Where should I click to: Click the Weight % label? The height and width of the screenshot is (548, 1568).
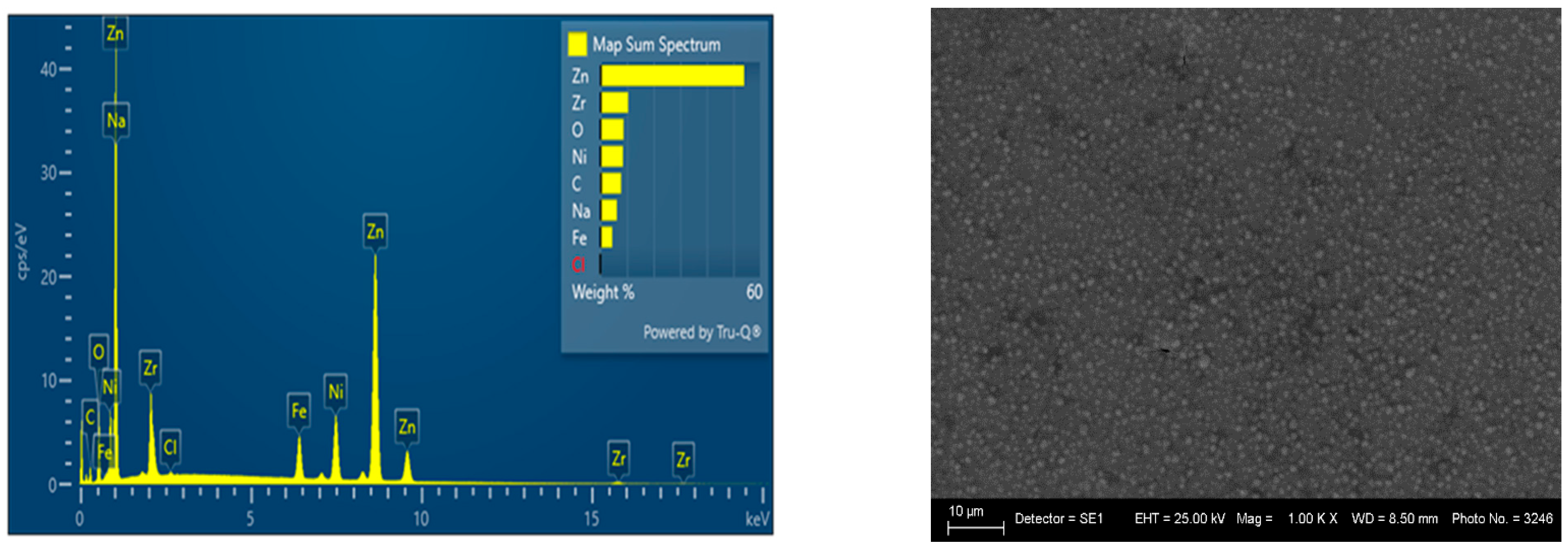603,292
